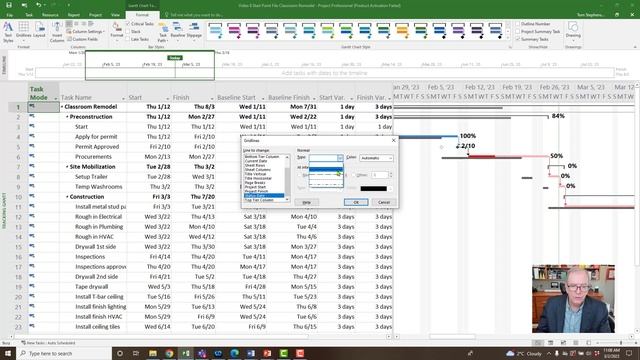Toggle the Critical Tasks checkbox

tap(128, 24)
